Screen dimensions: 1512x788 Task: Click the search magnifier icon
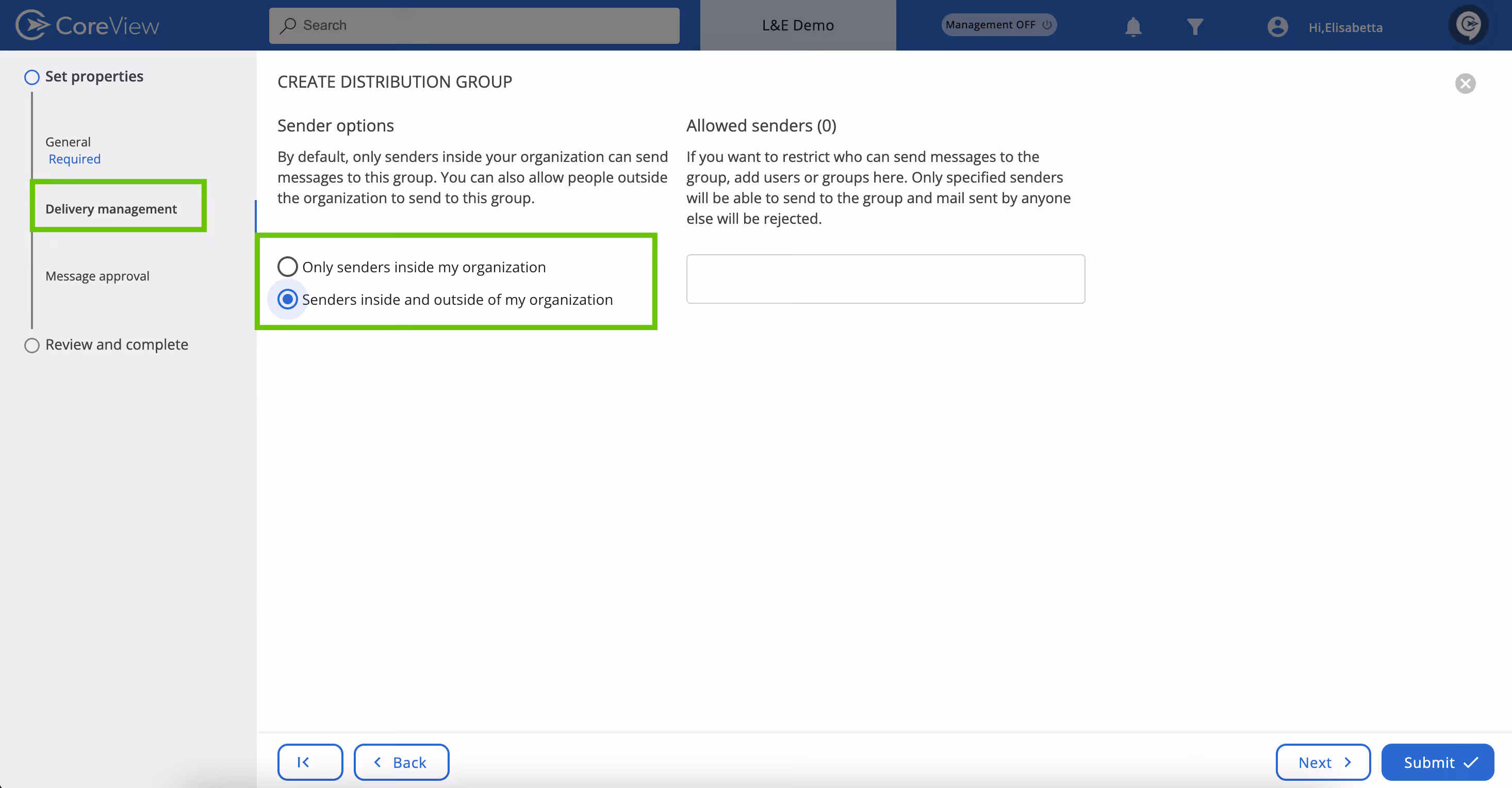point(288,25)
